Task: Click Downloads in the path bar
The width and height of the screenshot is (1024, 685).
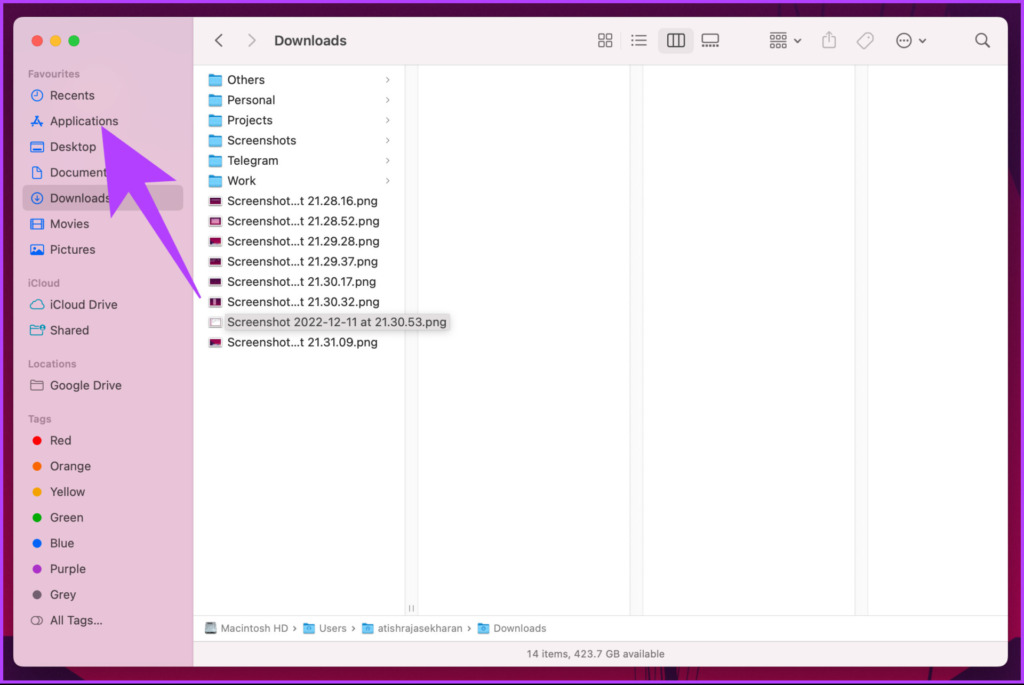Action: coord(512,628)
